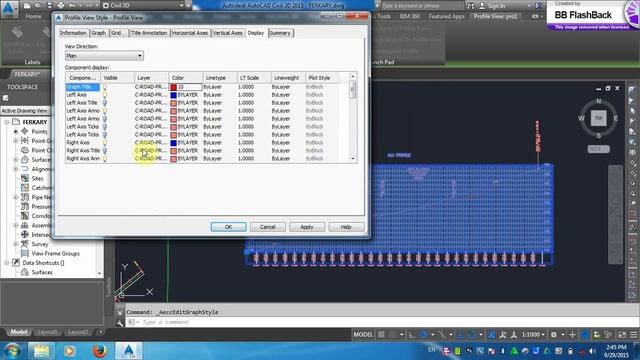This screenshot has height=360, width=640.
Task: Expand the Survey node
Action: (x=16, y=244)
